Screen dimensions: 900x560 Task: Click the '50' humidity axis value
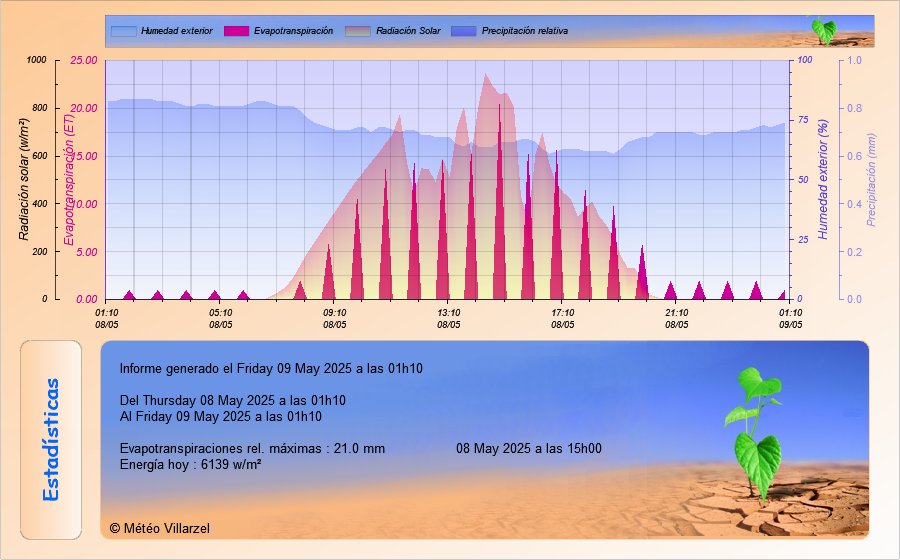803,180
